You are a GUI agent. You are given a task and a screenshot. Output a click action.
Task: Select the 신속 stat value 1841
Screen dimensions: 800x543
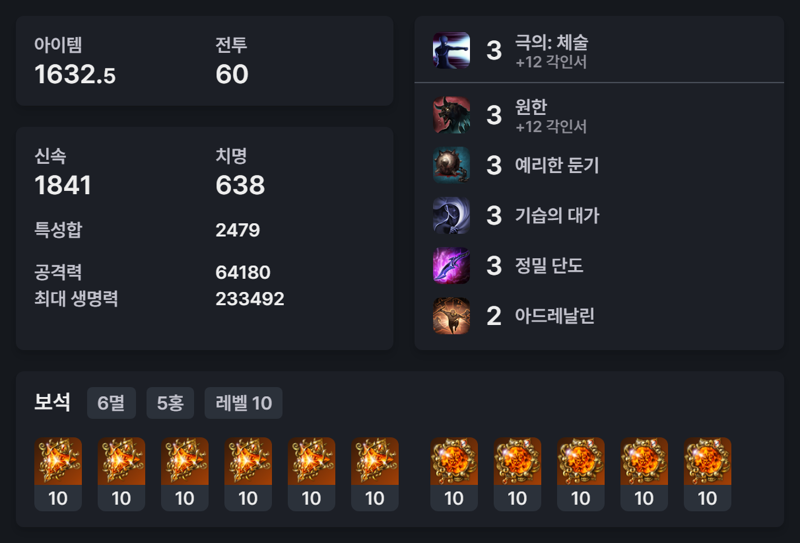point(63,185)
